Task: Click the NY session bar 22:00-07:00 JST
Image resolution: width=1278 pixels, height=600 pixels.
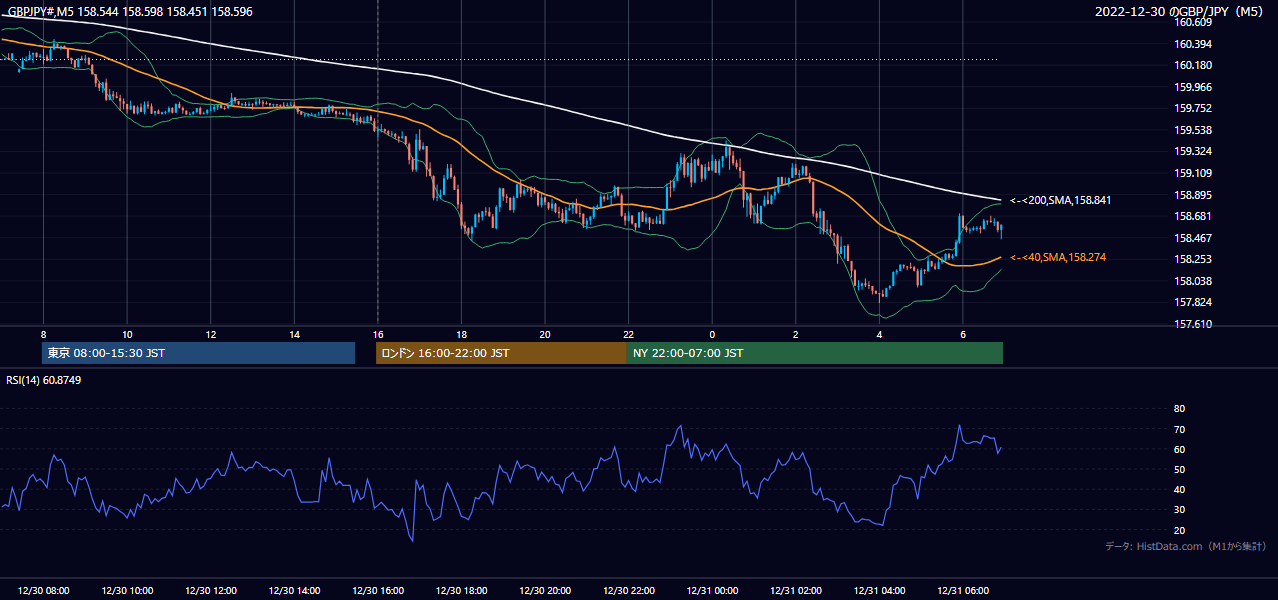Action: tap(815, 353)
